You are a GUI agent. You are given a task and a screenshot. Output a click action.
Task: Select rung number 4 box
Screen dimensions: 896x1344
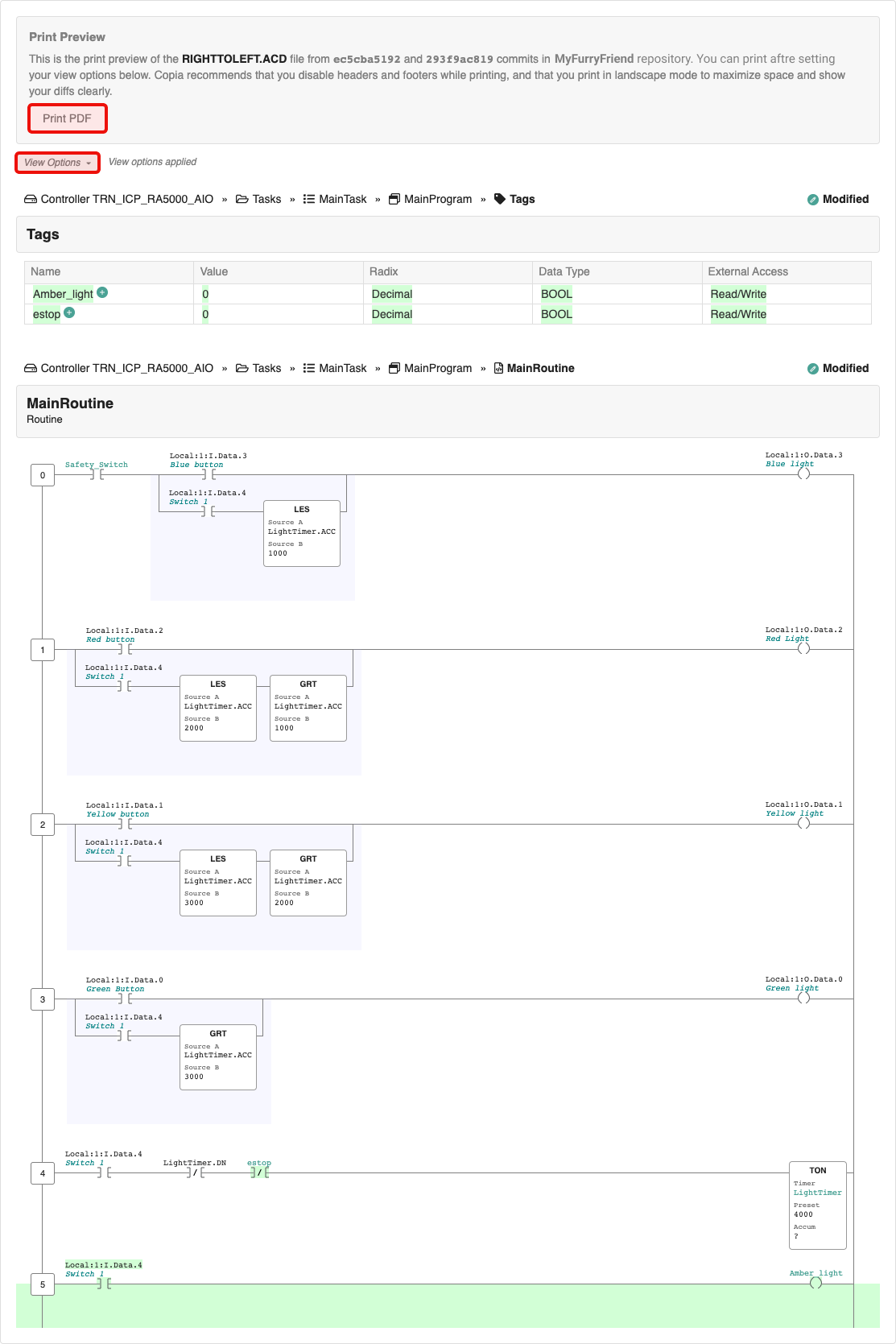[43, 1173]
